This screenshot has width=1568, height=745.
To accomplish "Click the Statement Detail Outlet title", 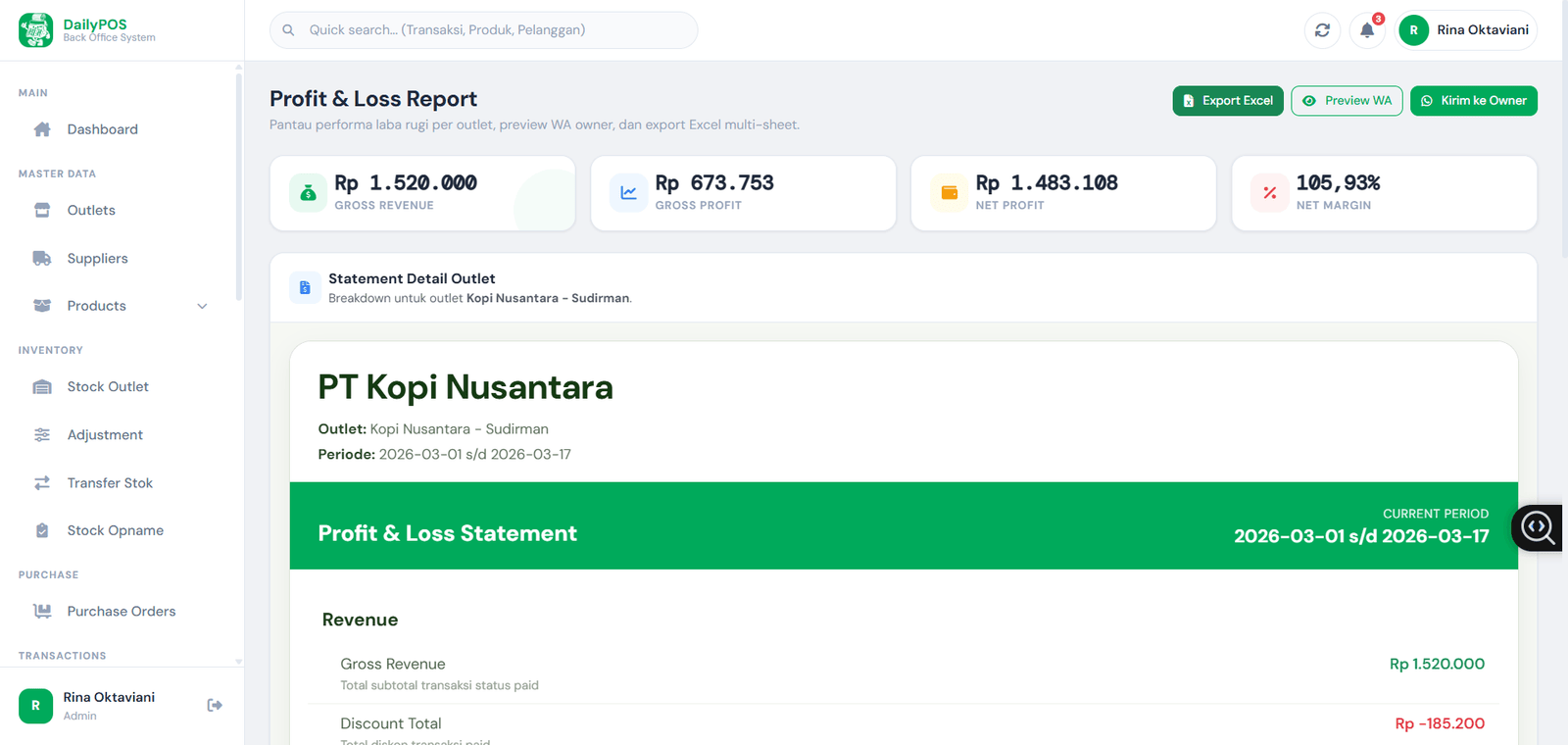I will (x=412, y=279).
